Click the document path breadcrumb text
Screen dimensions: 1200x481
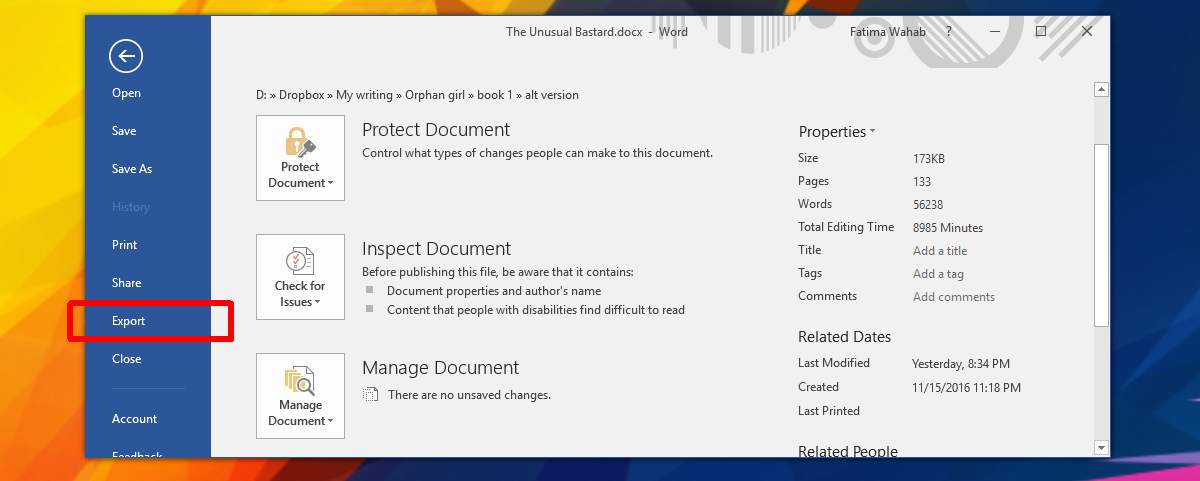point(417,95)
